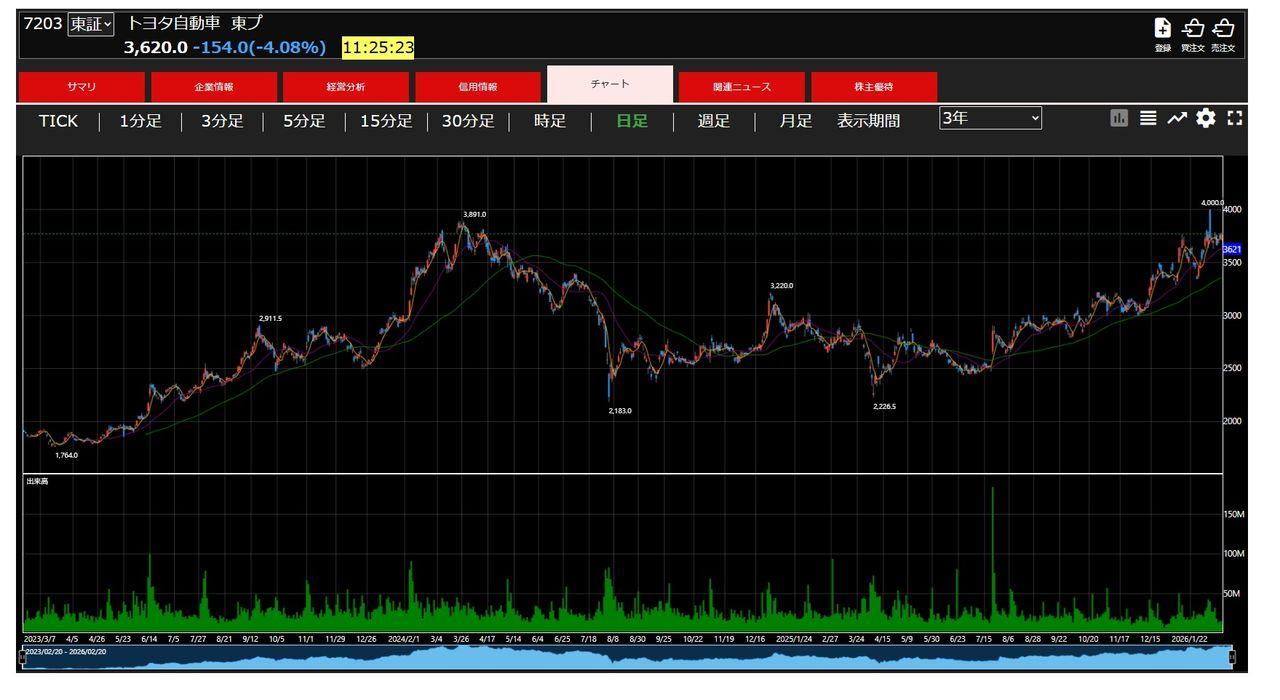Screen dimensions: 1280x700
Task: Expand chart to fullscreen
Action: [x=1235, y=118]
